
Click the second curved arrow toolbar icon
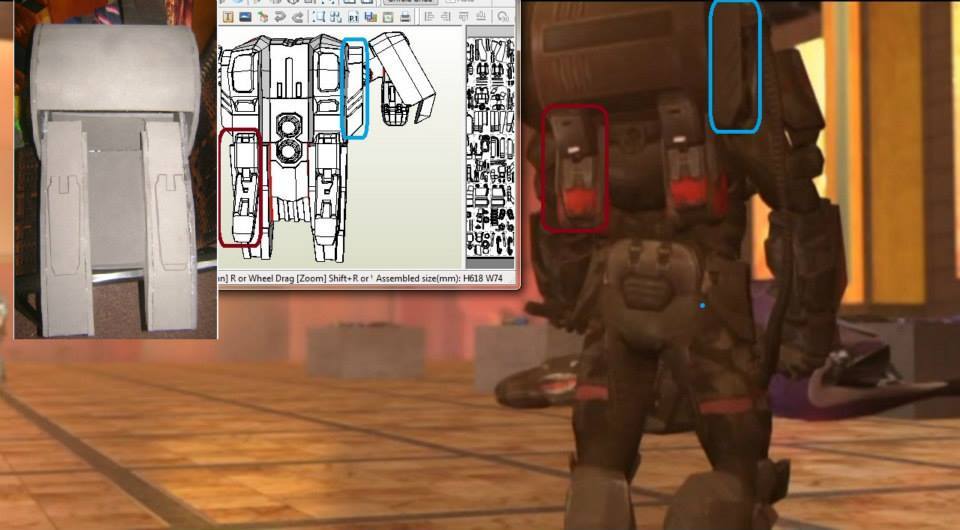(x=298, y=17)
